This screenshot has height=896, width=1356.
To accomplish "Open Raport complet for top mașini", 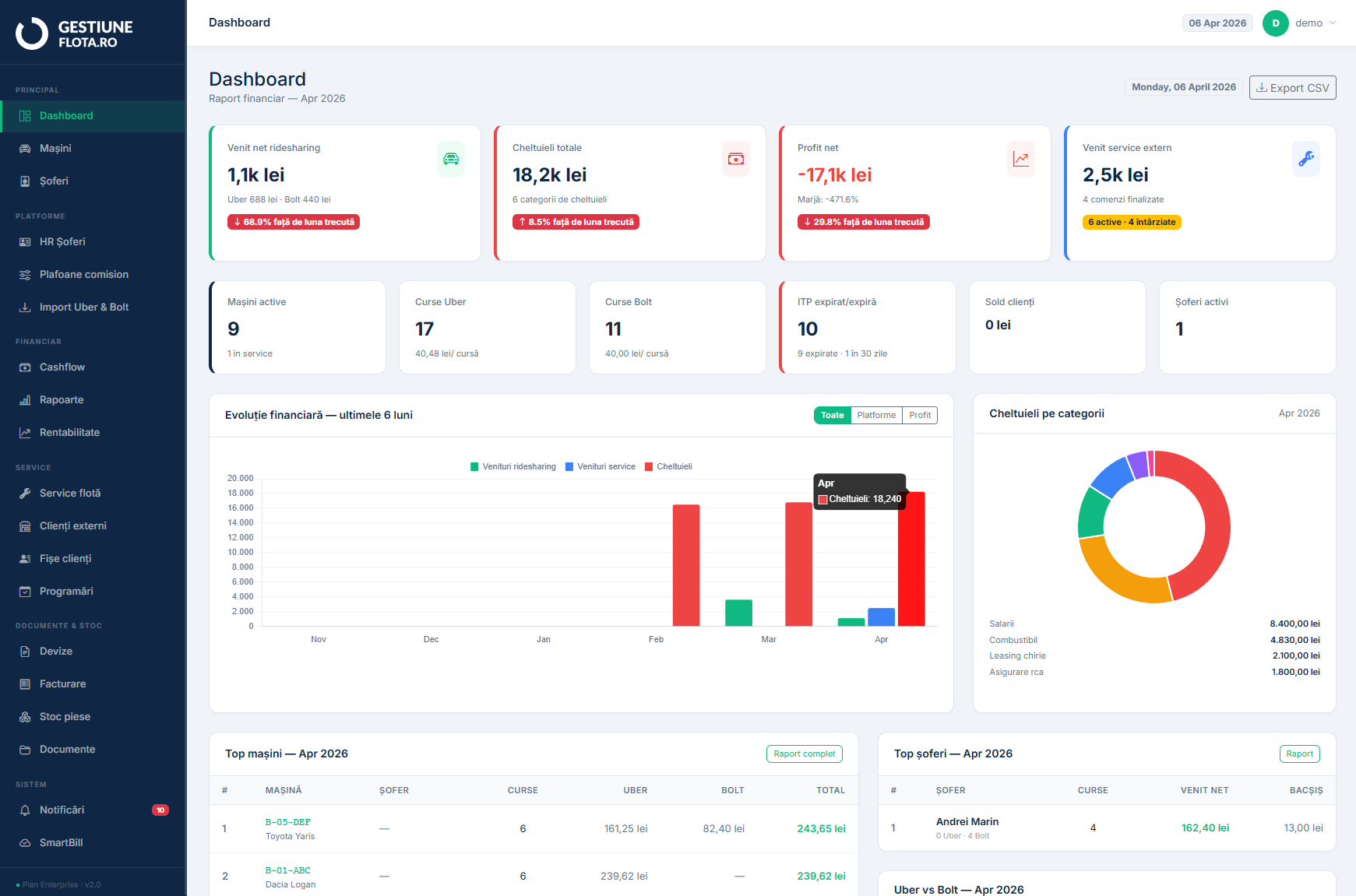I will (805, 754).
